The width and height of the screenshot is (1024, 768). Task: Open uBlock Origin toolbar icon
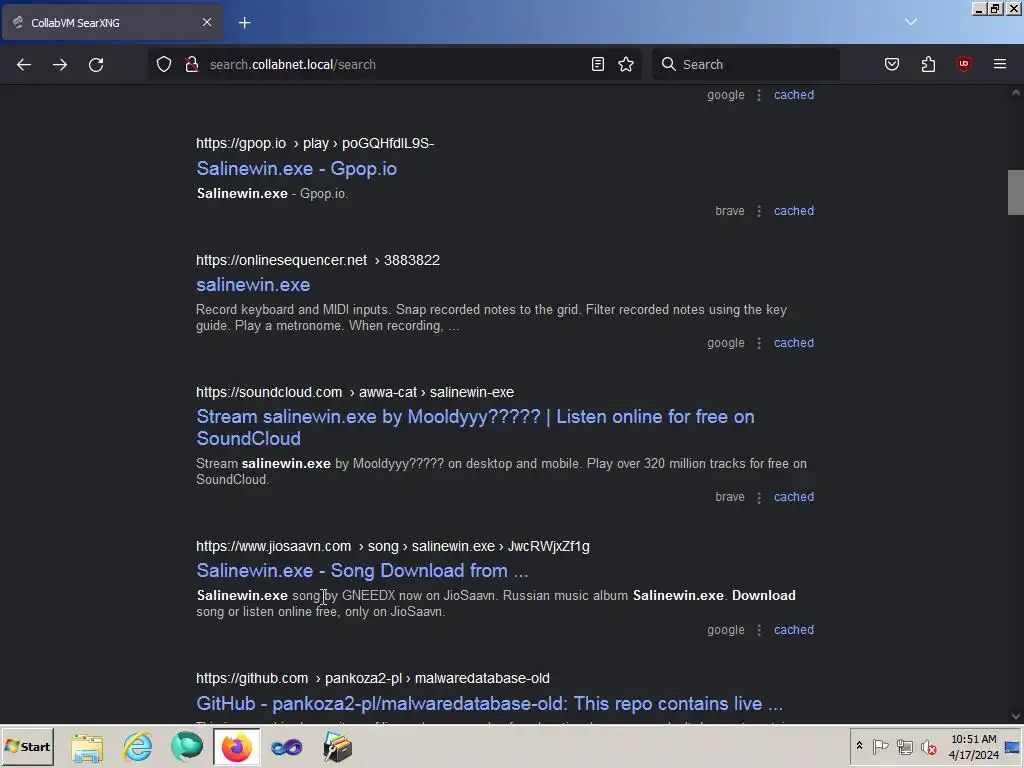click(964, 64)
